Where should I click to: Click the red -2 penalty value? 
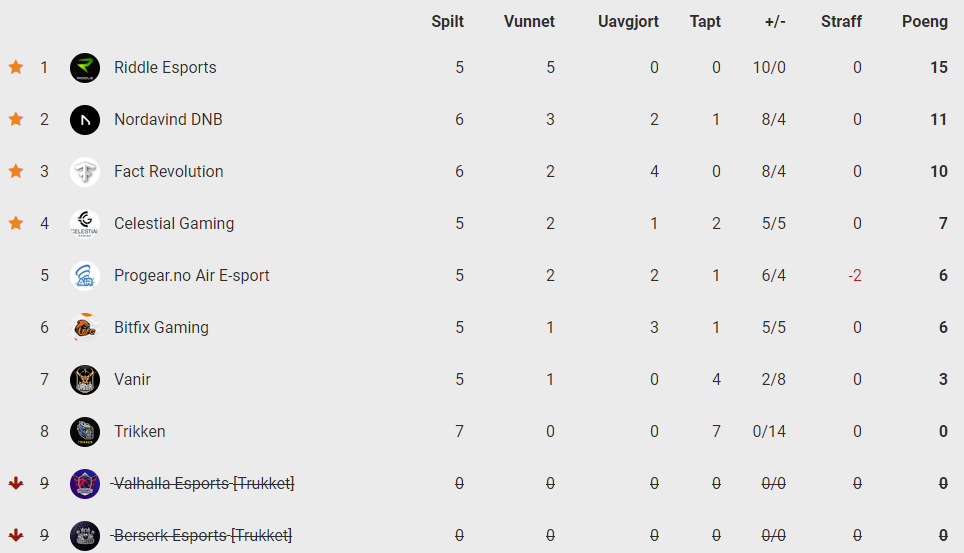tap(855, 276)
